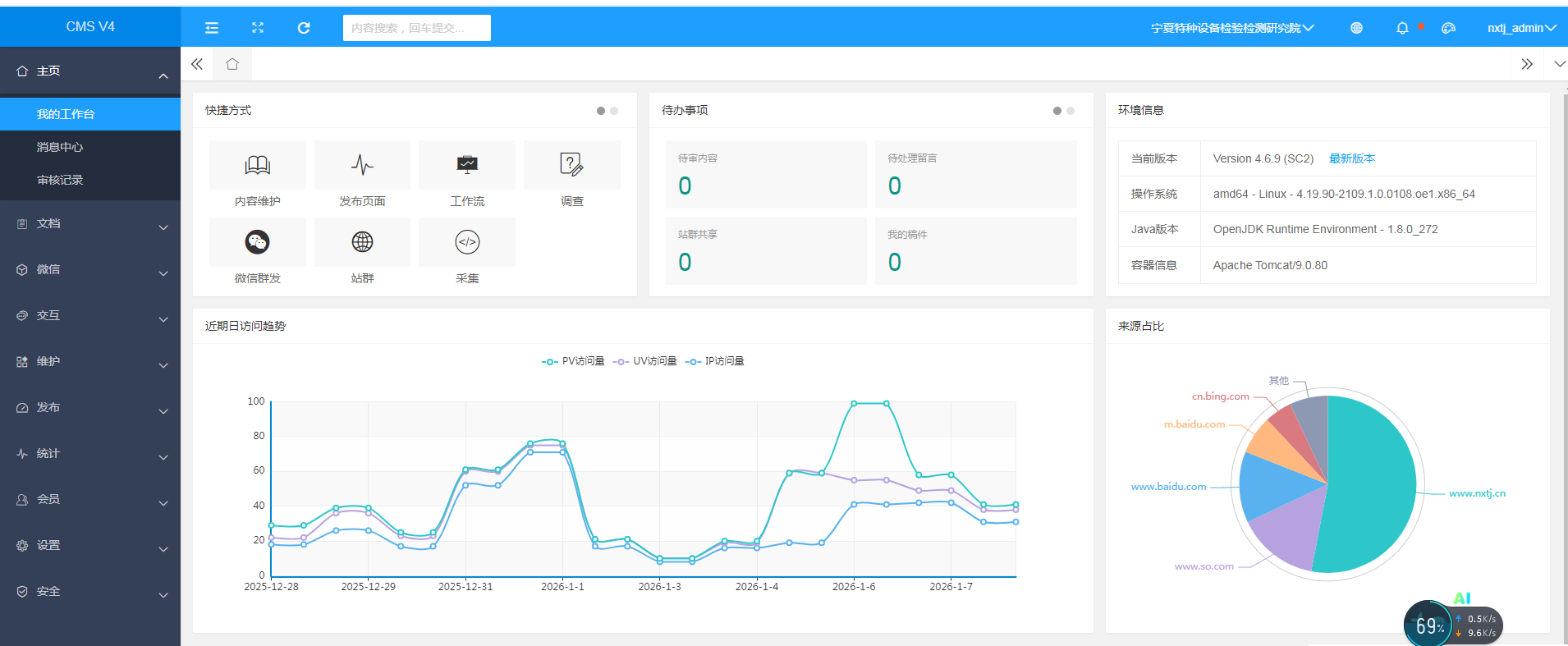Click the 内容搜索 search input field
The height and width of the screenshot is (646, 1568).
click(x=416, y=28)
